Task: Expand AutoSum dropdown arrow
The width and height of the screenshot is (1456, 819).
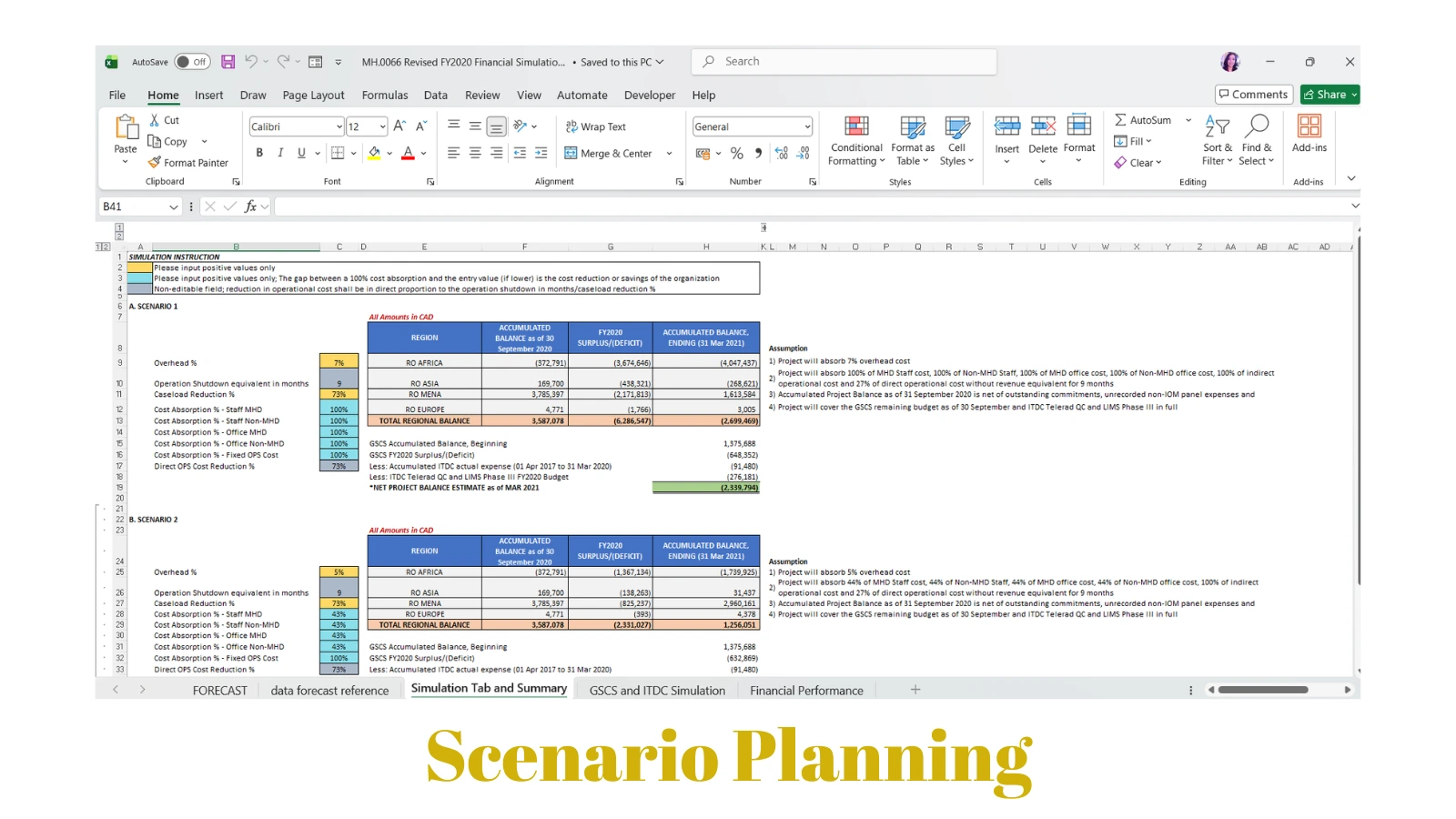Action: click(x=1188, y=120)
